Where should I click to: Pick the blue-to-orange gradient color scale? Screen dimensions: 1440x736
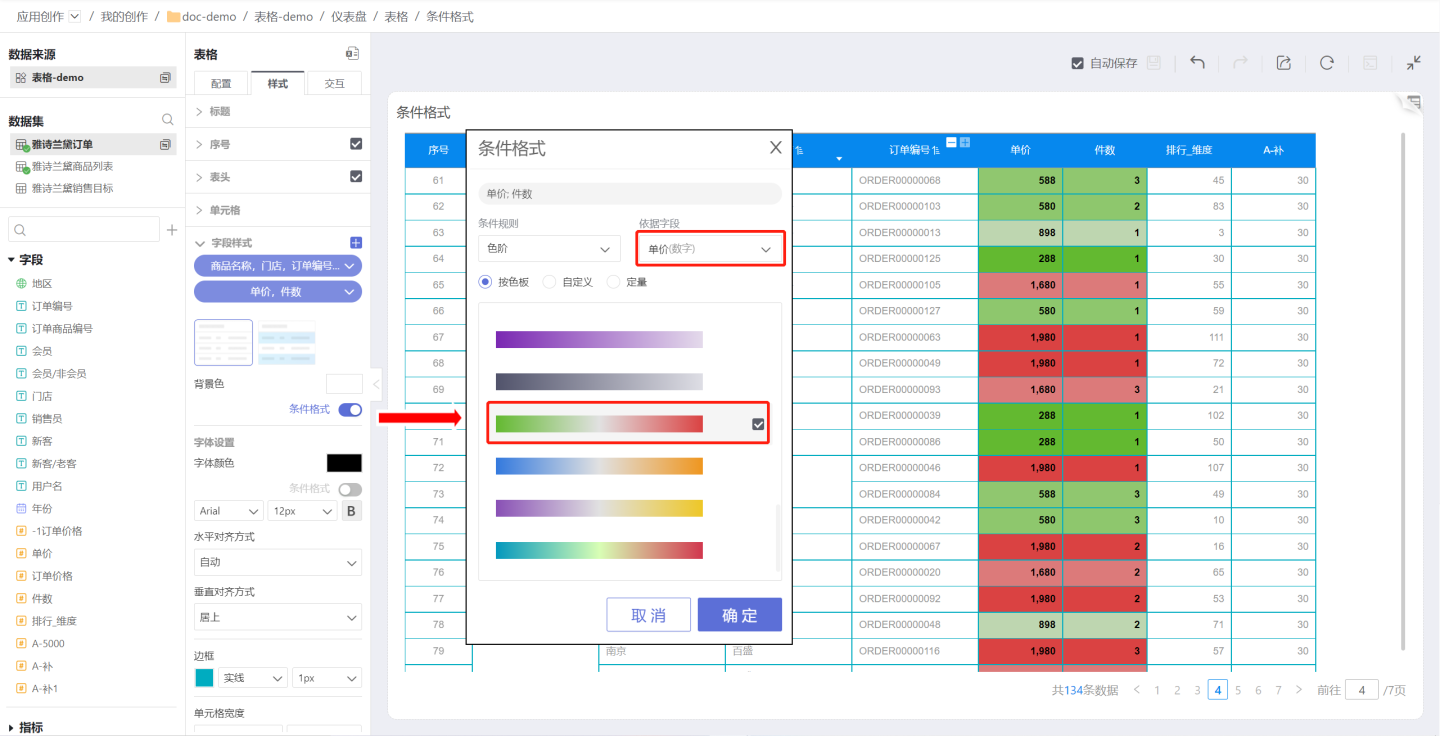[599, 466]
